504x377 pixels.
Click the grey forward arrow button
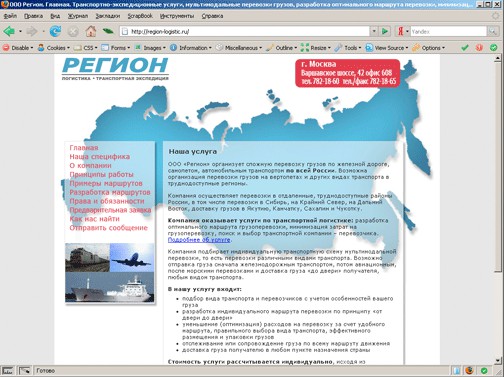click(32, 32)
